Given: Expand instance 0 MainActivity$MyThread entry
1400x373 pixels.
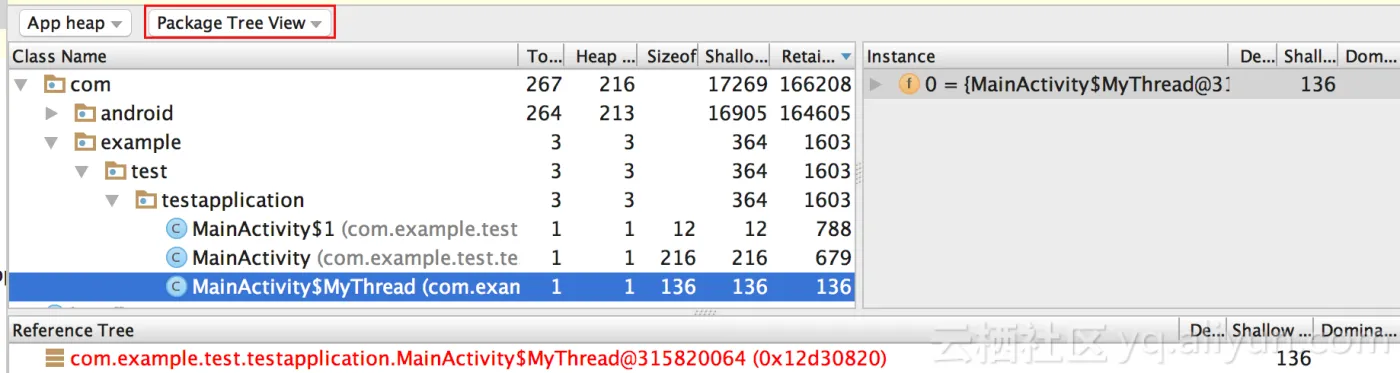Looking at the screenshot, I should [876, 85].
